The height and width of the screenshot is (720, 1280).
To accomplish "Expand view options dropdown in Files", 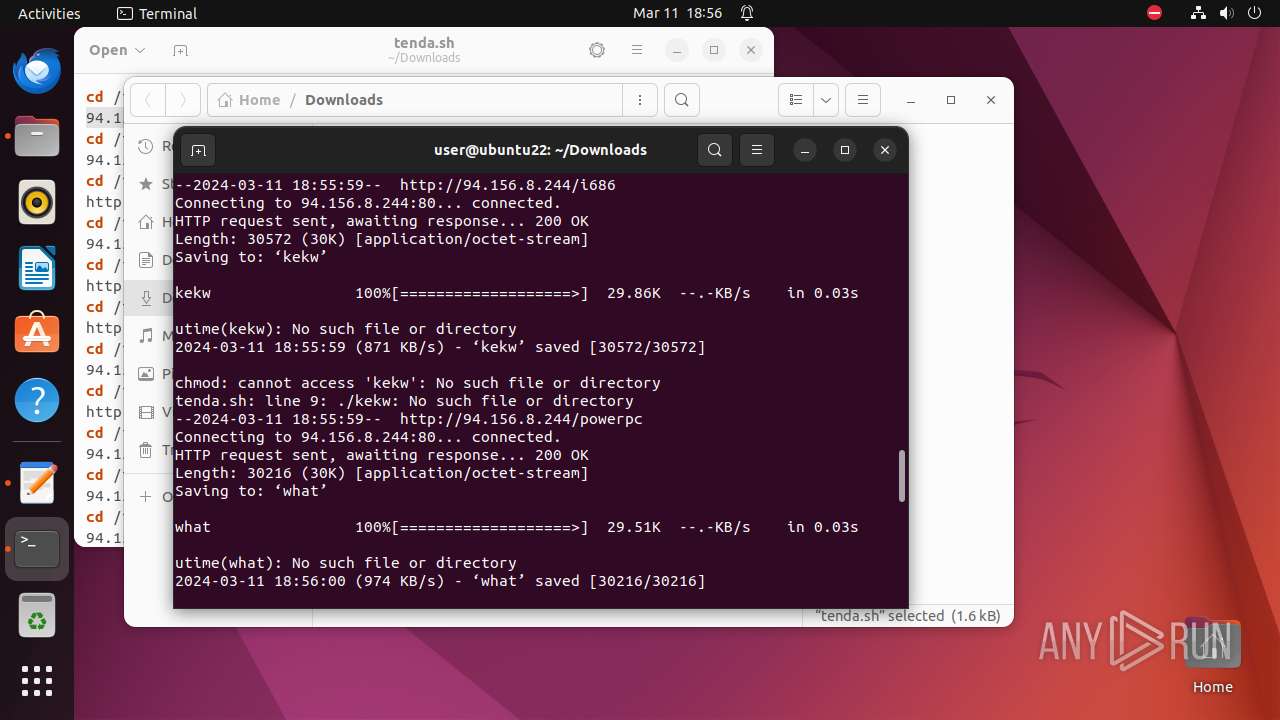I will click(x=825, y=100).
